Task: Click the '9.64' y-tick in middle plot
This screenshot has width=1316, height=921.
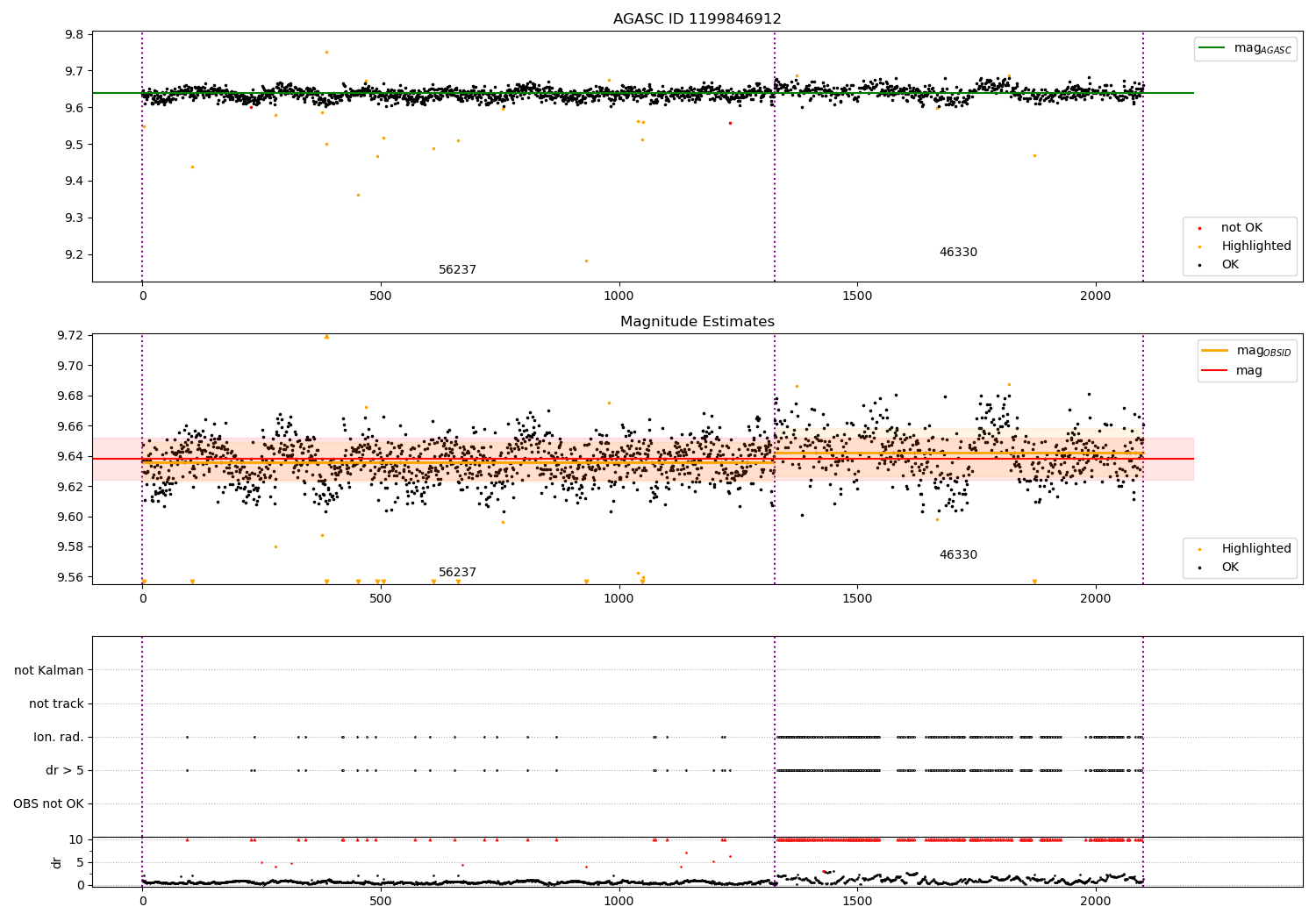Action: 71,457
